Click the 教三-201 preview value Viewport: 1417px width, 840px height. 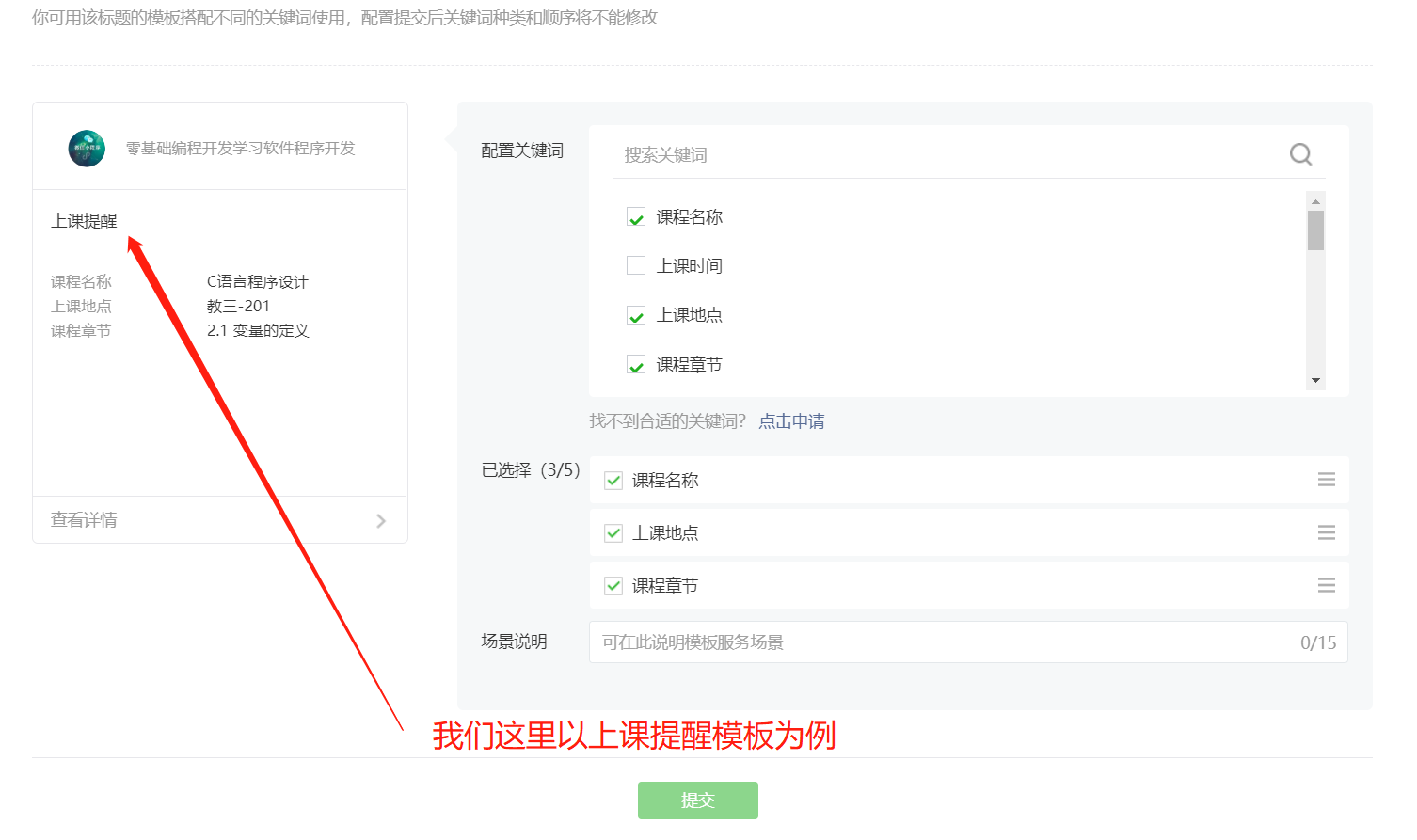coord(238,307)
